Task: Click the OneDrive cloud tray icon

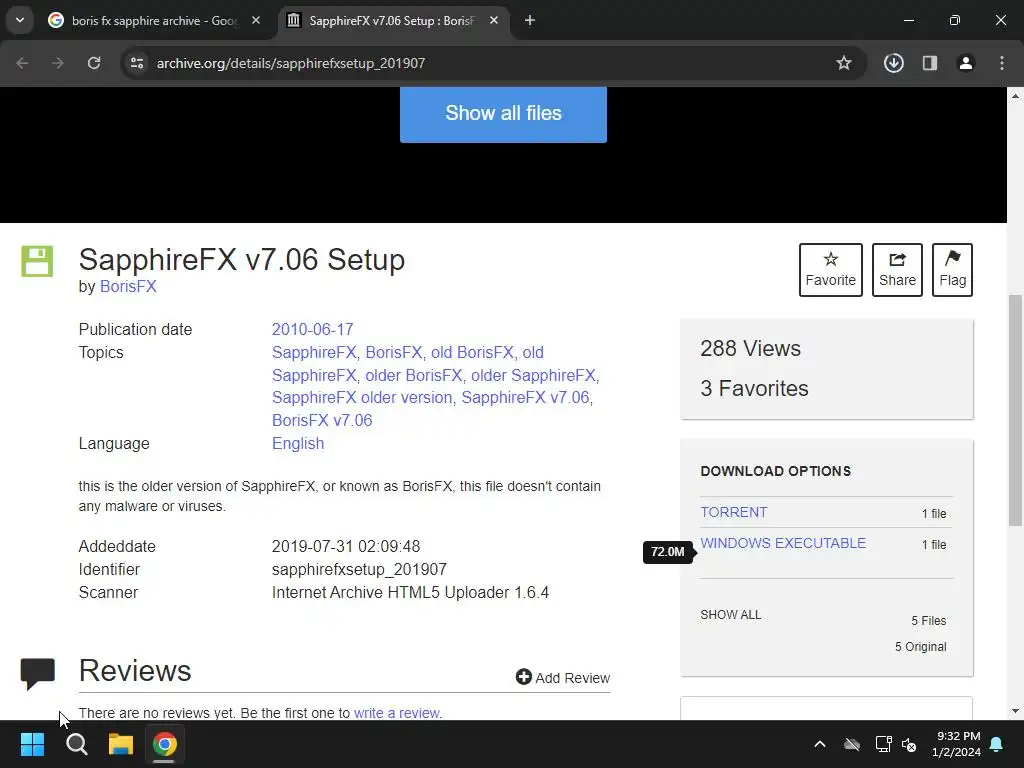Action: pyautogui.click(x=852, y=744)
